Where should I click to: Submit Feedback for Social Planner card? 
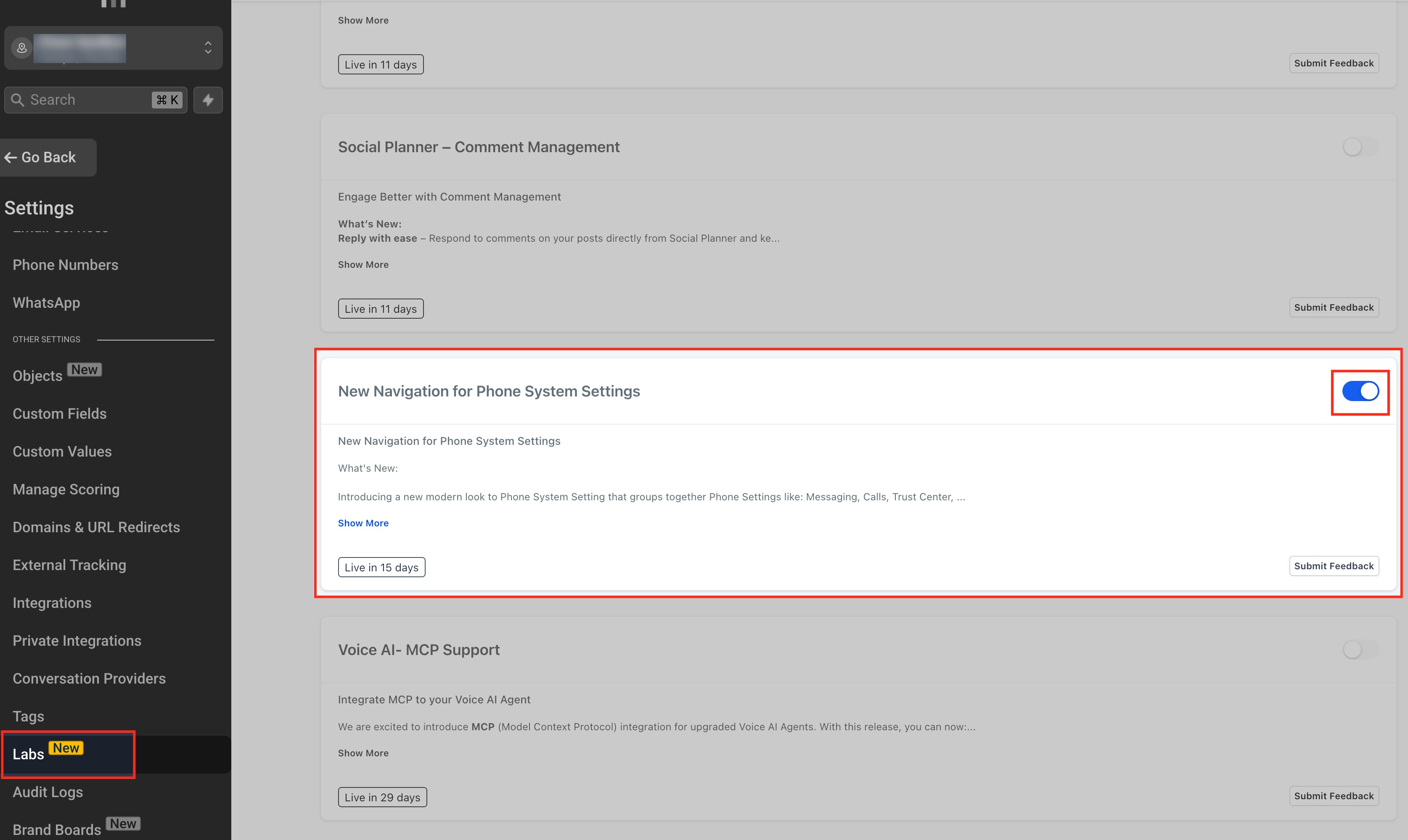coord(1333,307)
